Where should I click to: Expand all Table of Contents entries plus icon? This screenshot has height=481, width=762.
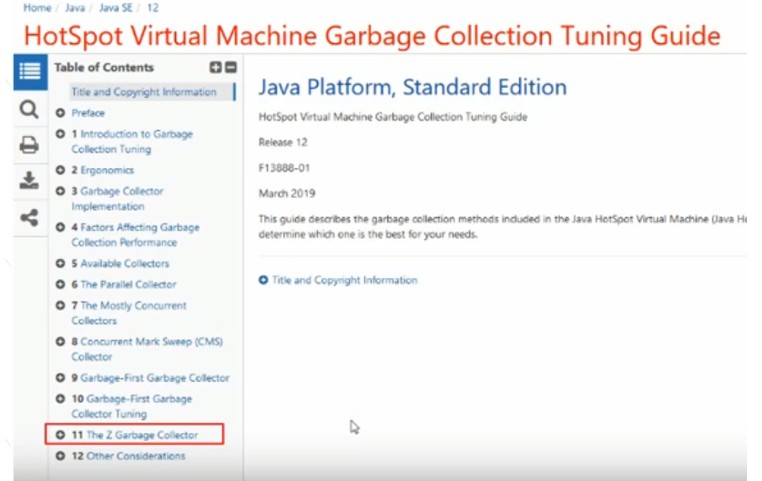click(215, 68)
